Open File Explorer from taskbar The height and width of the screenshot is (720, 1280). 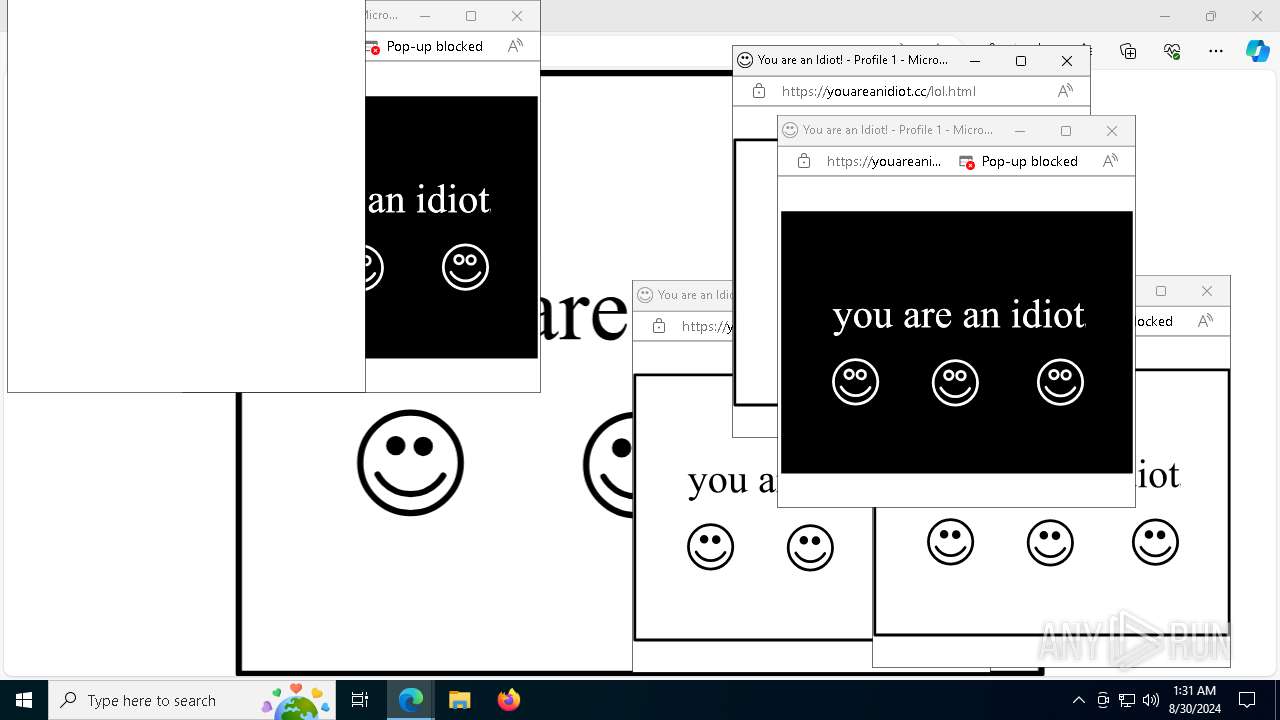pyautogui.click(x=459, y=700)
